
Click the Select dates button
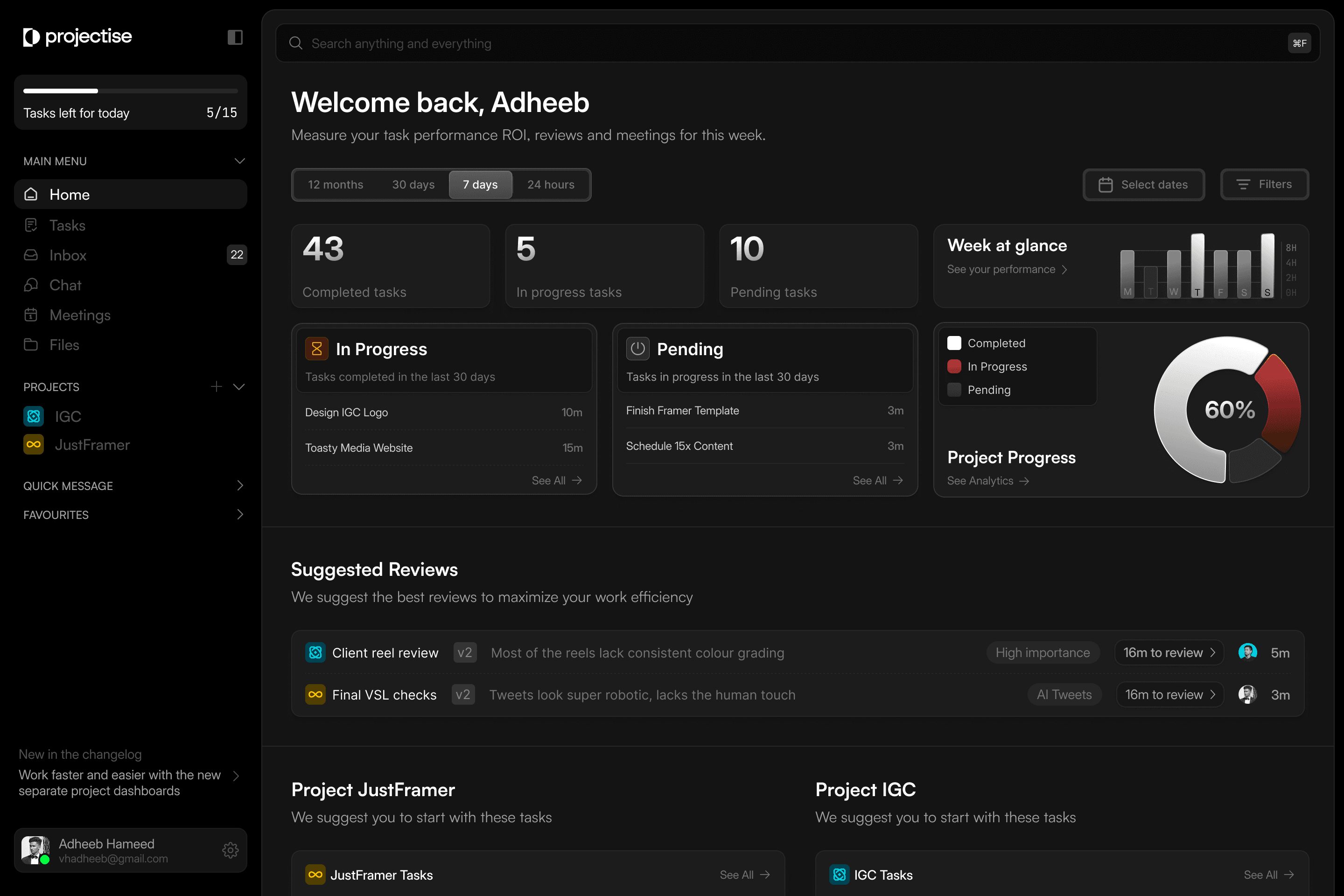[x=1143, y=185]
